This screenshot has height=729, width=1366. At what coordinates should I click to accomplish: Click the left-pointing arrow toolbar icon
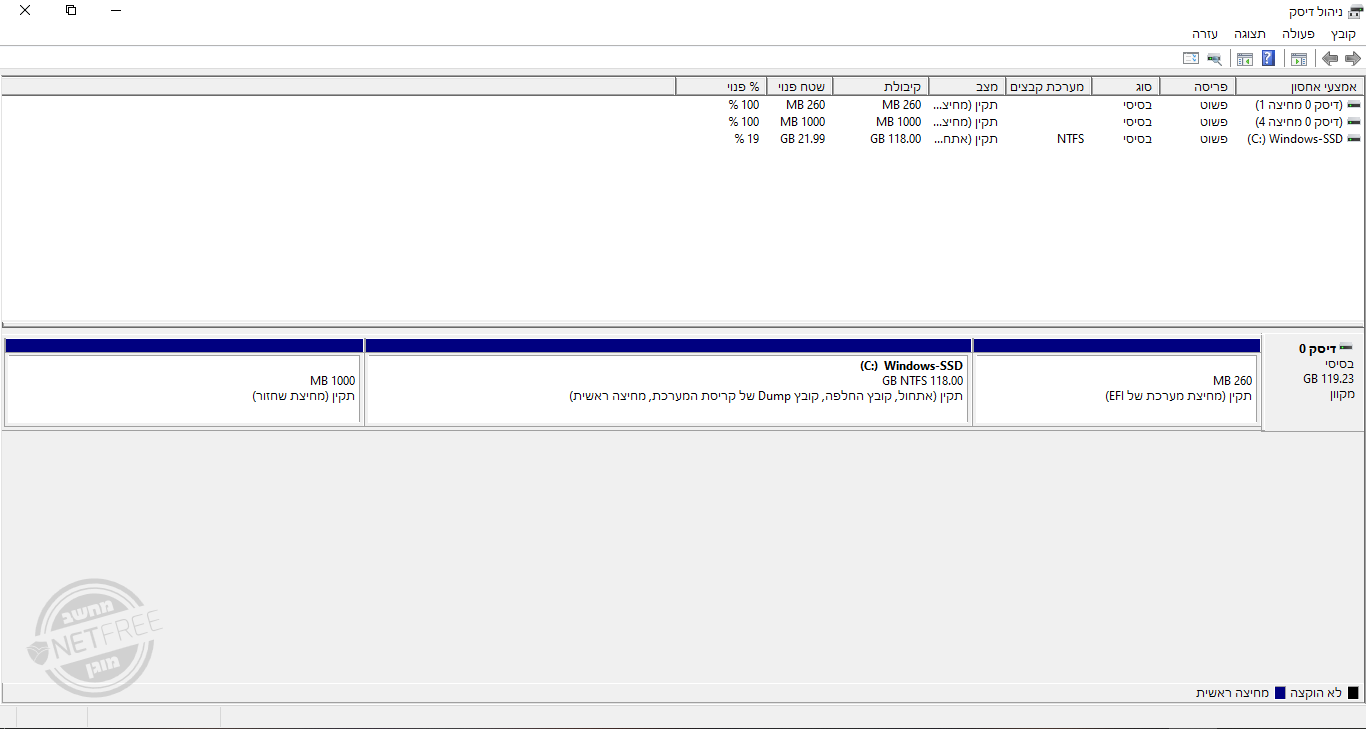(x=1330, y=59)
